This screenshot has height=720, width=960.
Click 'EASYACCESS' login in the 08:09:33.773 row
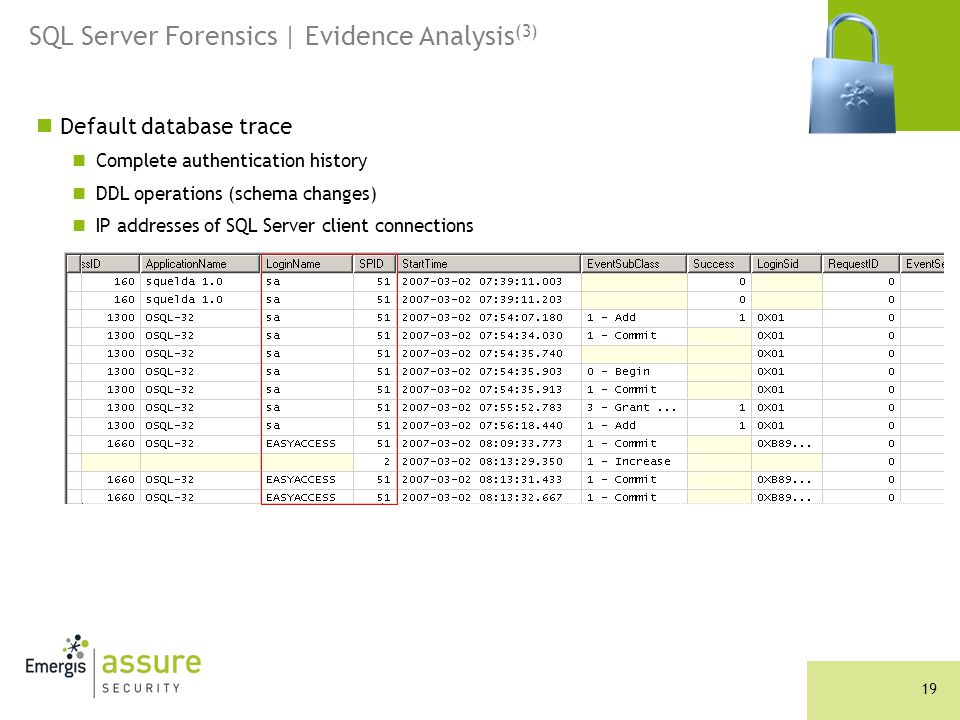[x=307, y=443]
